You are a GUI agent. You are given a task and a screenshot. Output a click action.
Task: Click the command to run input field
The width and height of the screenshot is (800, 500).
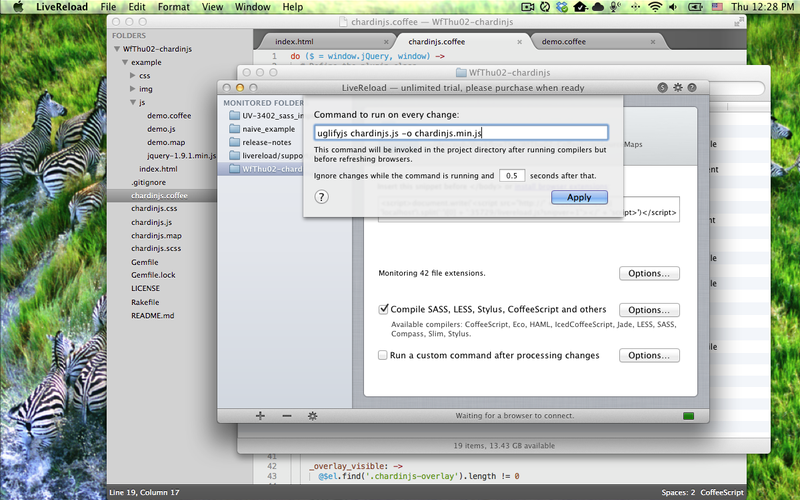461,133
